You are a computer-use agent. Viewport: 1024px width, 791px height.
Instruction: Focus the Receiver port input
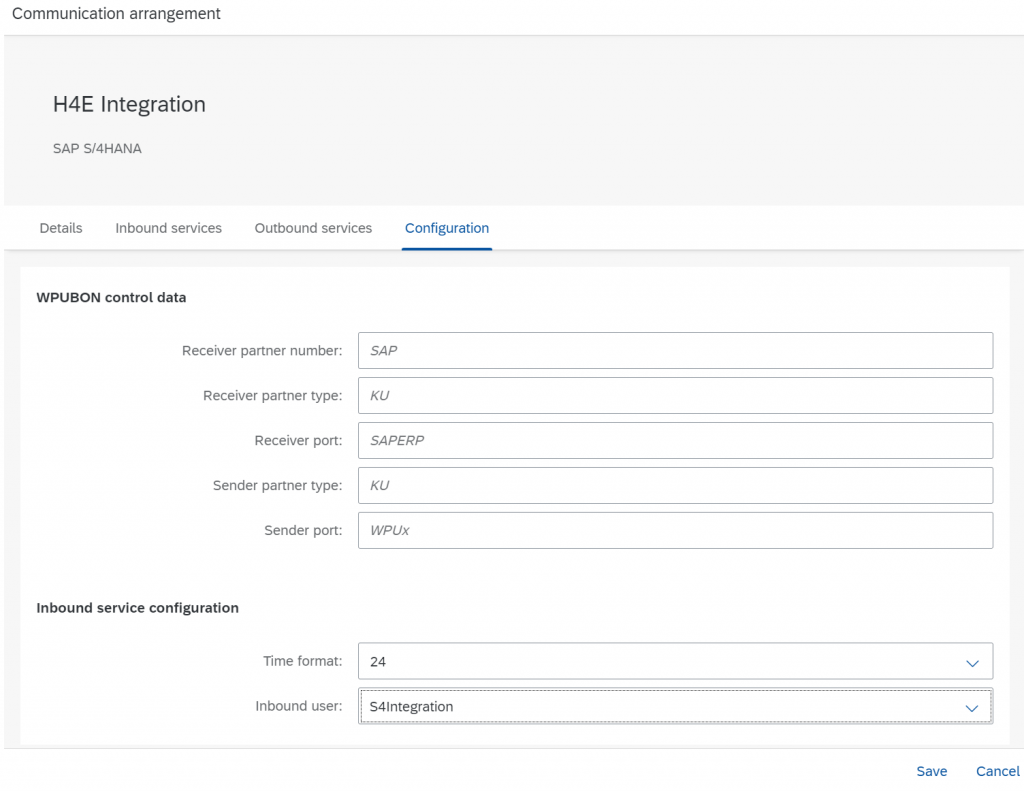tap(675, 440)
